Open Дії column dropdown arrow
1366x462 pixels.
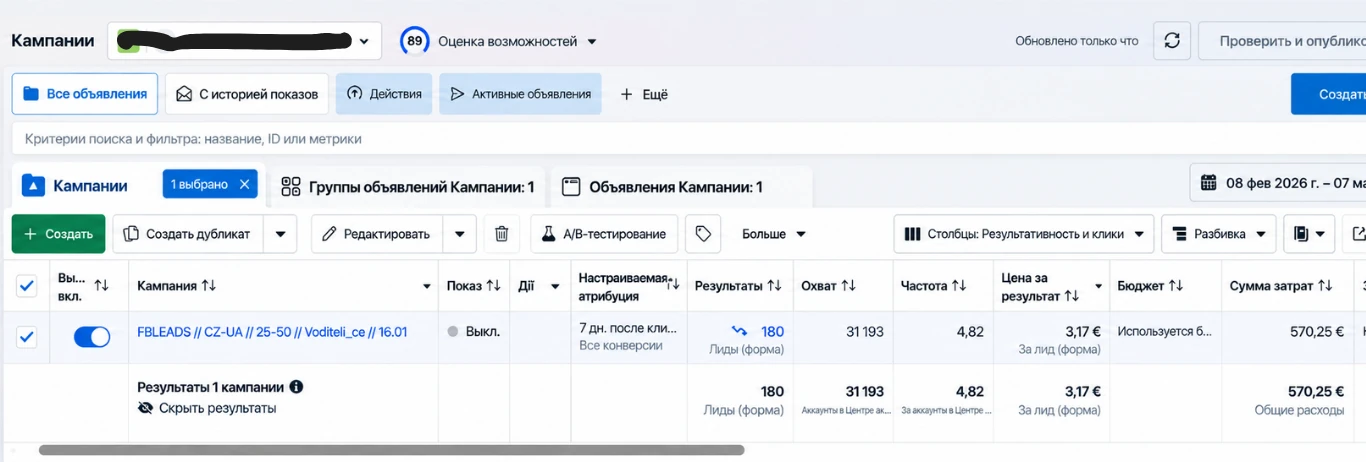click(x=555, y=287)
